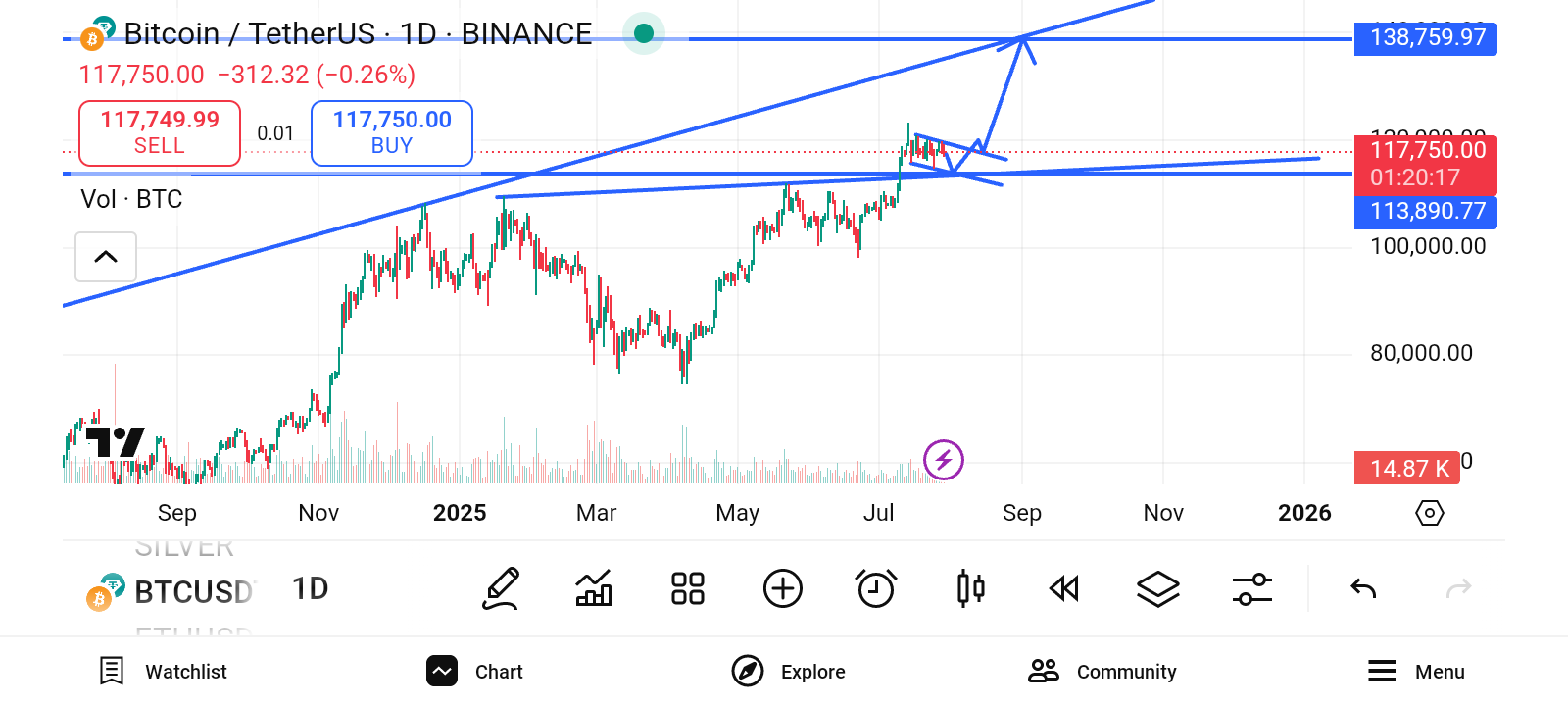Start bar replay with rewind icon

pos(1064,588)
